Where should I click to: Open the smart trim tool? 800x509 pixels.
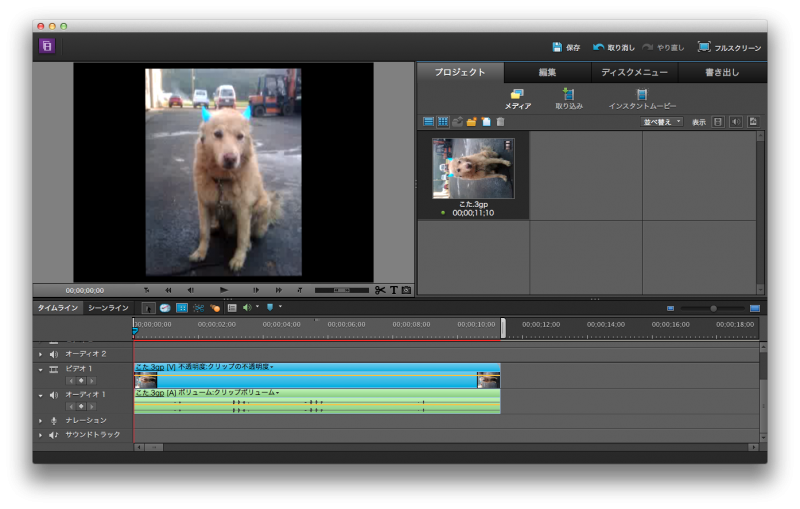click(198, 308)
